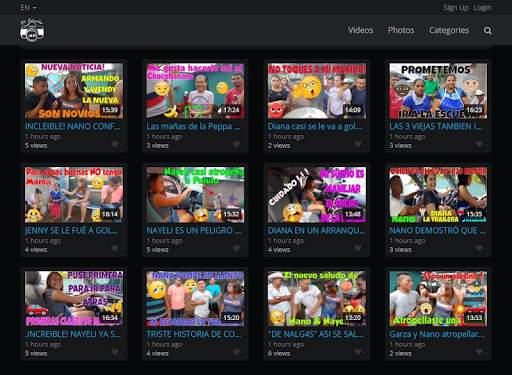
Task: Open NAYELI ES UN PELIGRO title
Action: [x=194, y=230]
